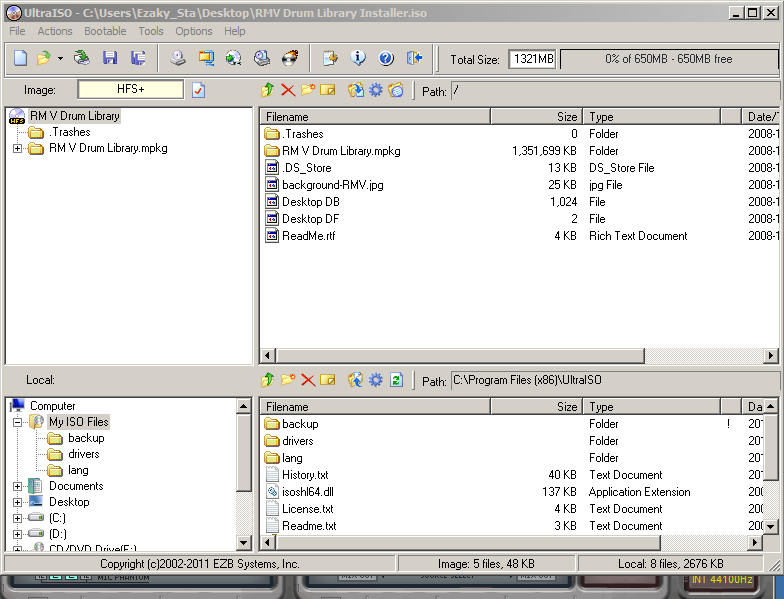Click the Compress/Convert image icon
This screenshot has height=599, width=784.
[x=206, y=58]
